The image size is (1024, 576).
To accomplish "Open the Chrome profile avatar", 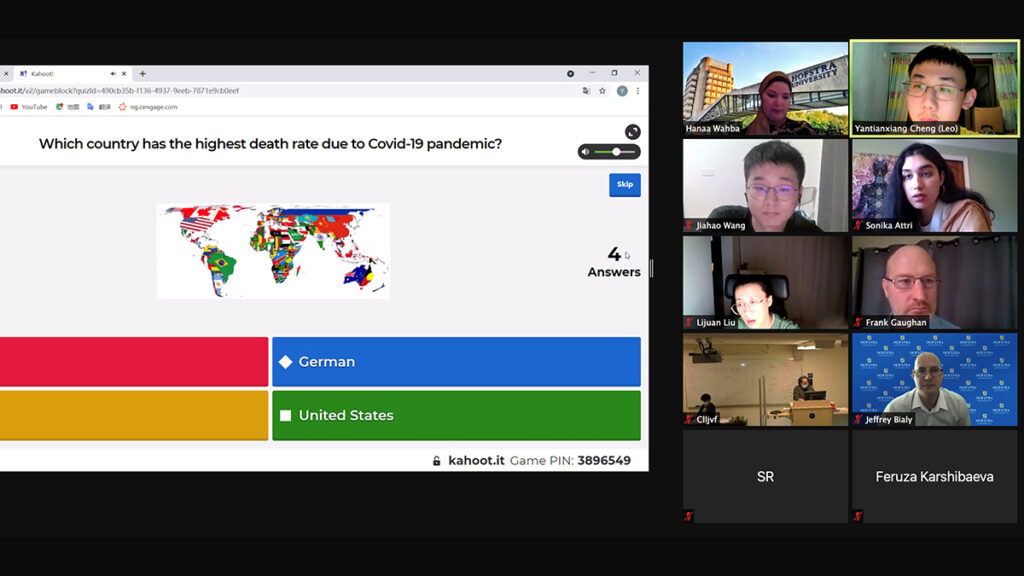I will 621,91.
